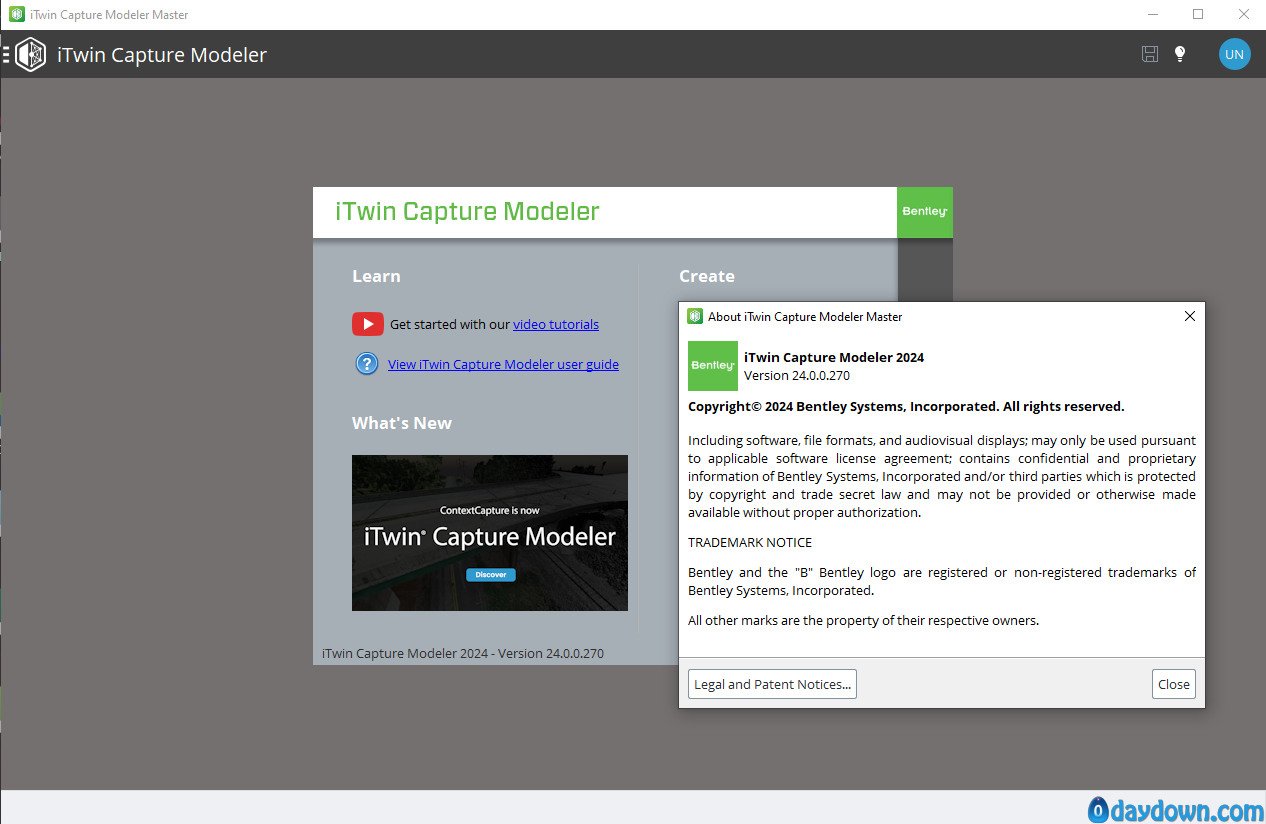1266x824 pixels.
Task: Open the video tutorials link
Action: [x=556, y=324]
